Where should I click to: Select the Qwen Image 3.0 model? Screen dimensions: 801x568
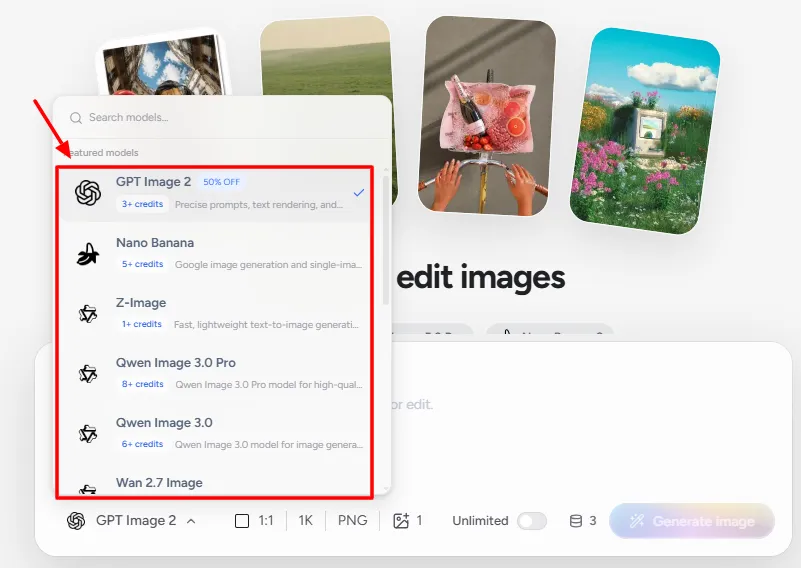click(215, 433)
